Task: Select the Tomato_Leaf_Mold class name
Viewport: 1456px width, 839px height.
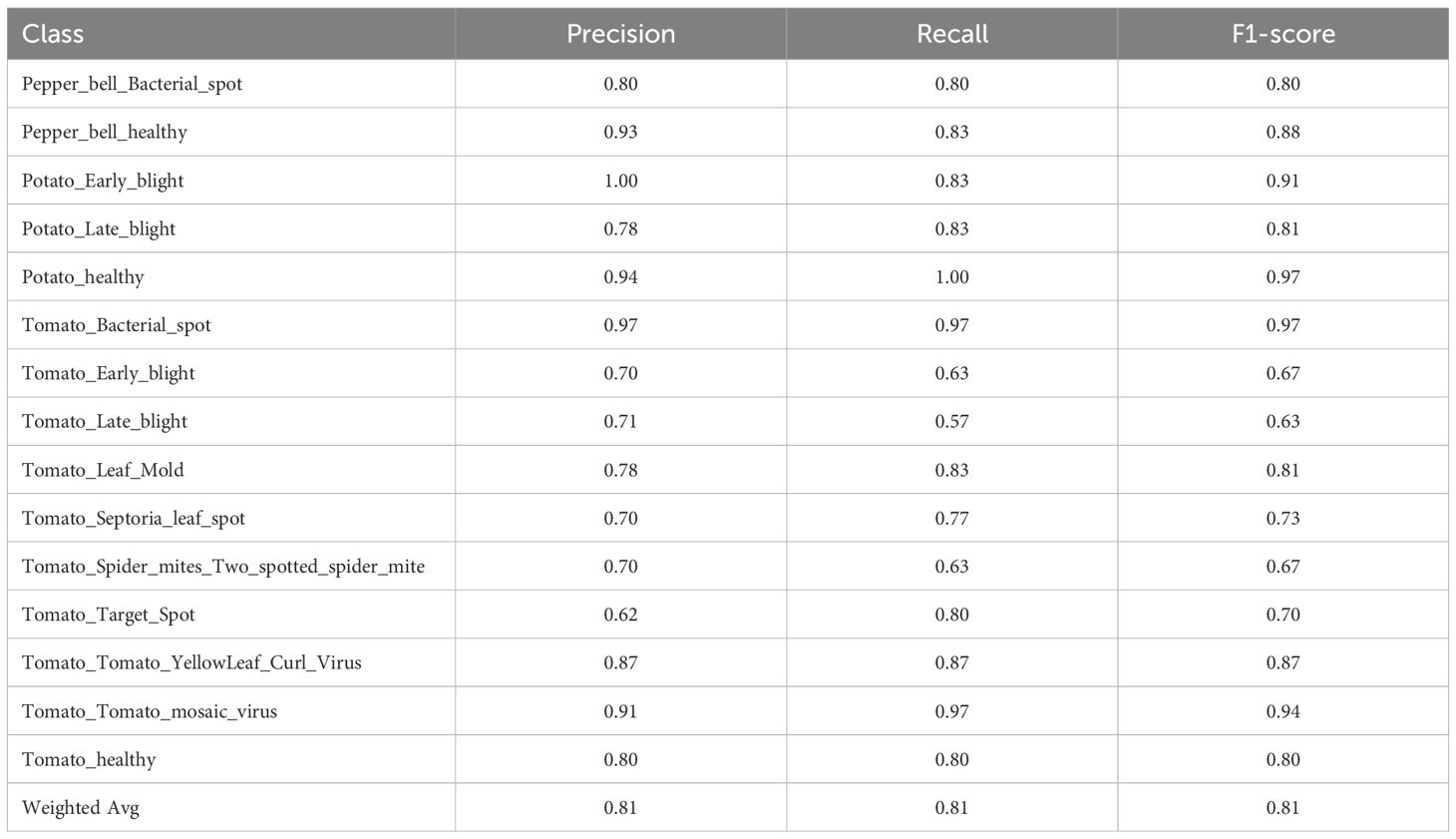Action: point(103,470)
